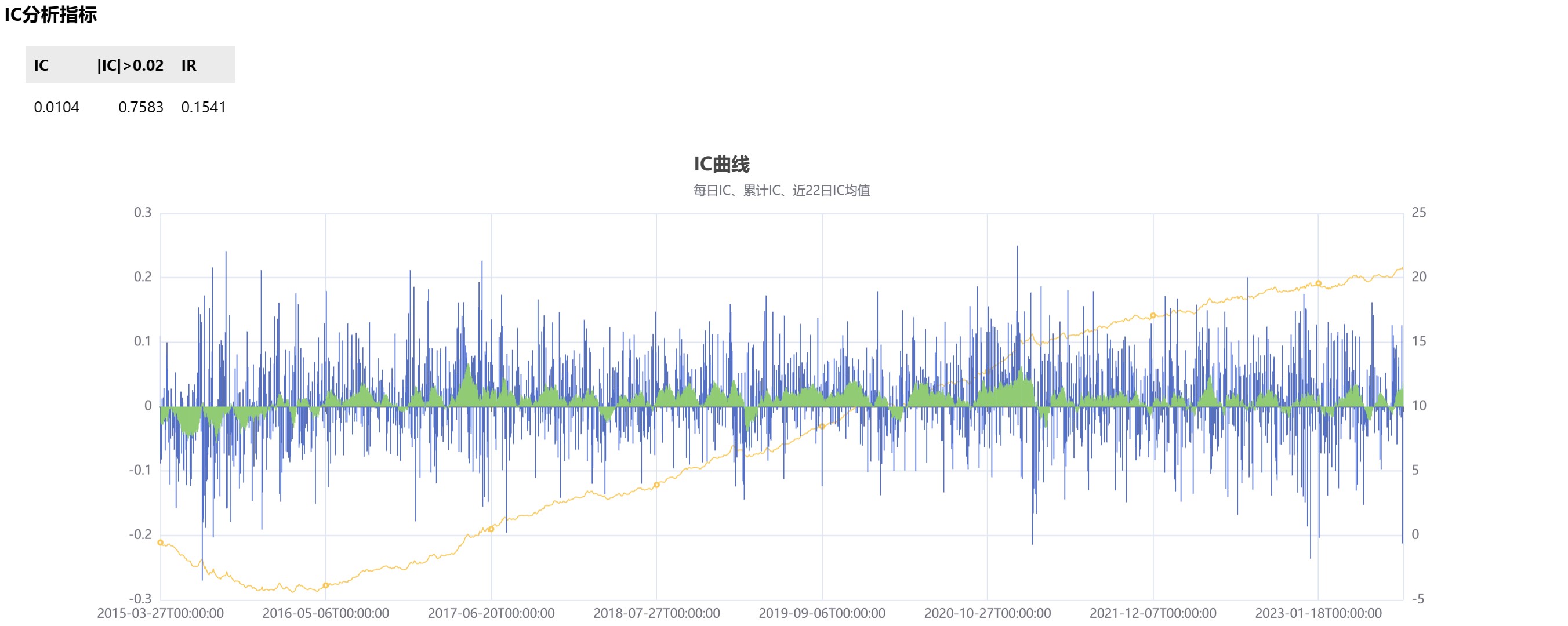Screen dimensions: 1568x626
Task: Click left axis label 0.3
Action: pyautogui.click(x=143, y=212)
